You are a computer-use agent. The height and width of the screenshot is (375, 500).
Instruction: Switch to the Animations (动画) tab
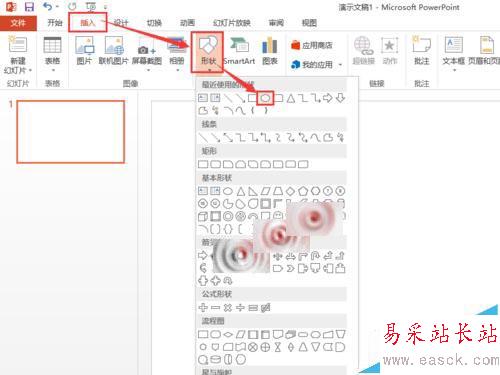point(187,23)
